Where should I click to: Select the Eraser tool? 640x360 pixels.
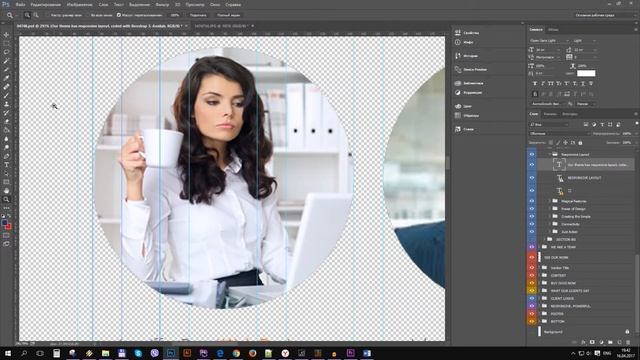[x=6, y=122]
